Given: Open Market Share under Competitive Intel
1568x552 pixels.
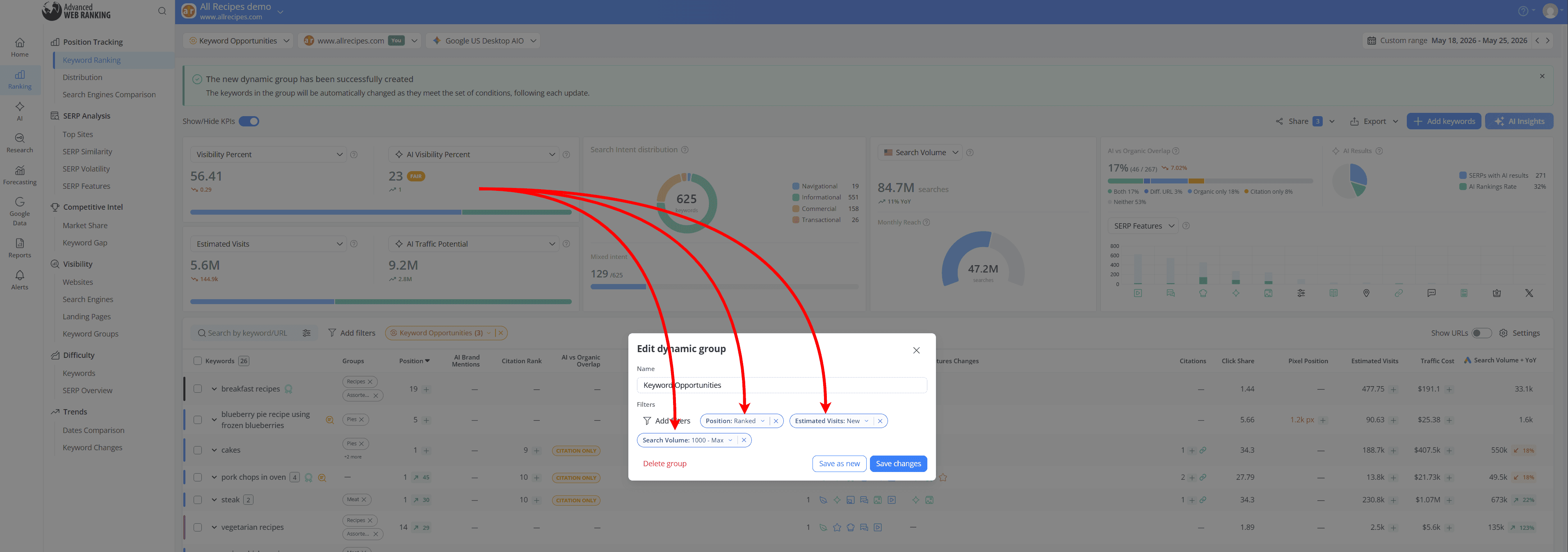Looking at the screenshot, I should point(85,225).
